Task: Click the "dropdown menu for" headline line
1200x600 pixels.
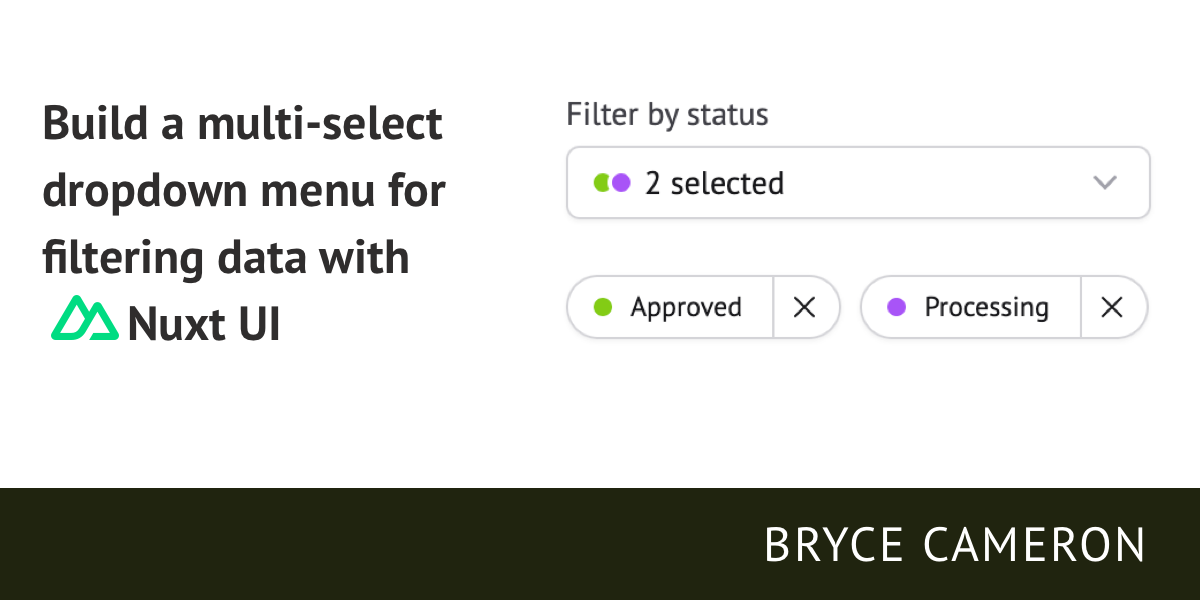Action: tap(244, 190)
